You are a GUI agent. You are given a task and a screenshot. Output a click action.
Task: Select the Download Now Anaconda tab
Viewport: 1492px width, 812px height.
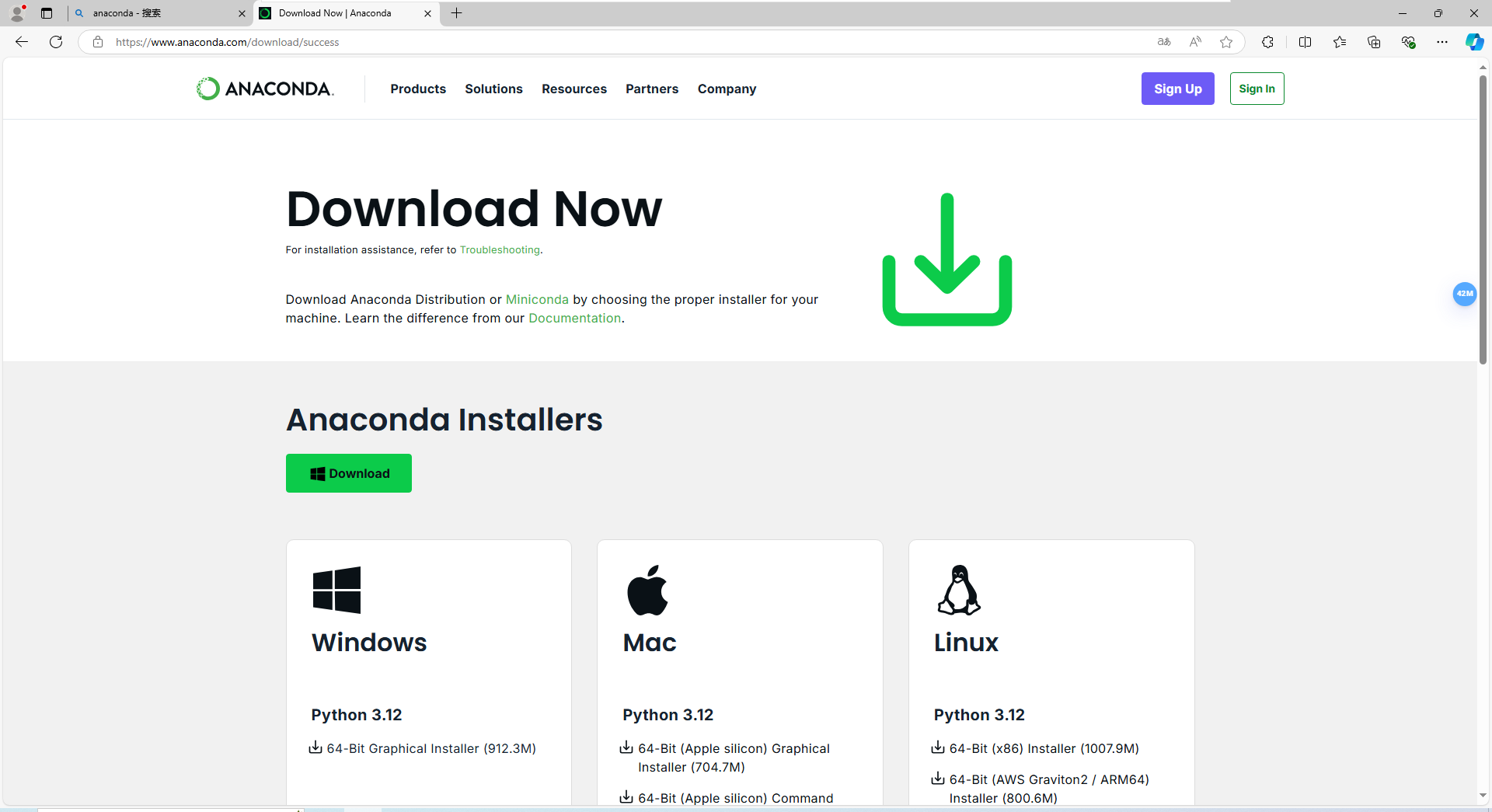click(347, 13)
